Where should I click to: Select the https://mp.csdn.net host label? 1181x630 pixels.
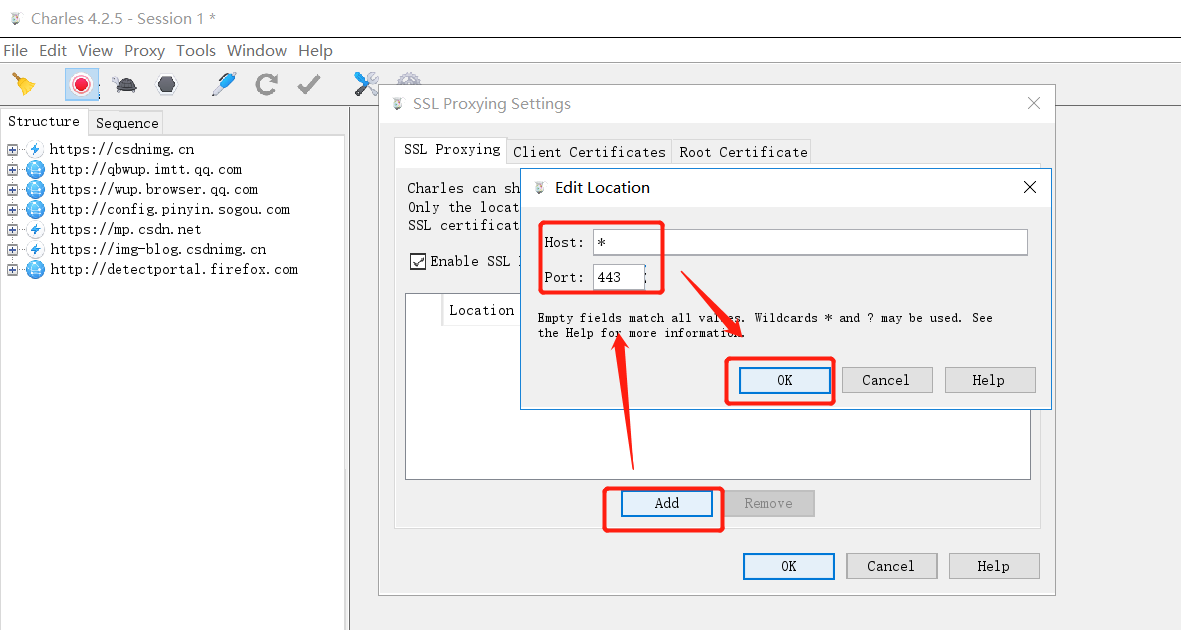(x=126, y=229)
